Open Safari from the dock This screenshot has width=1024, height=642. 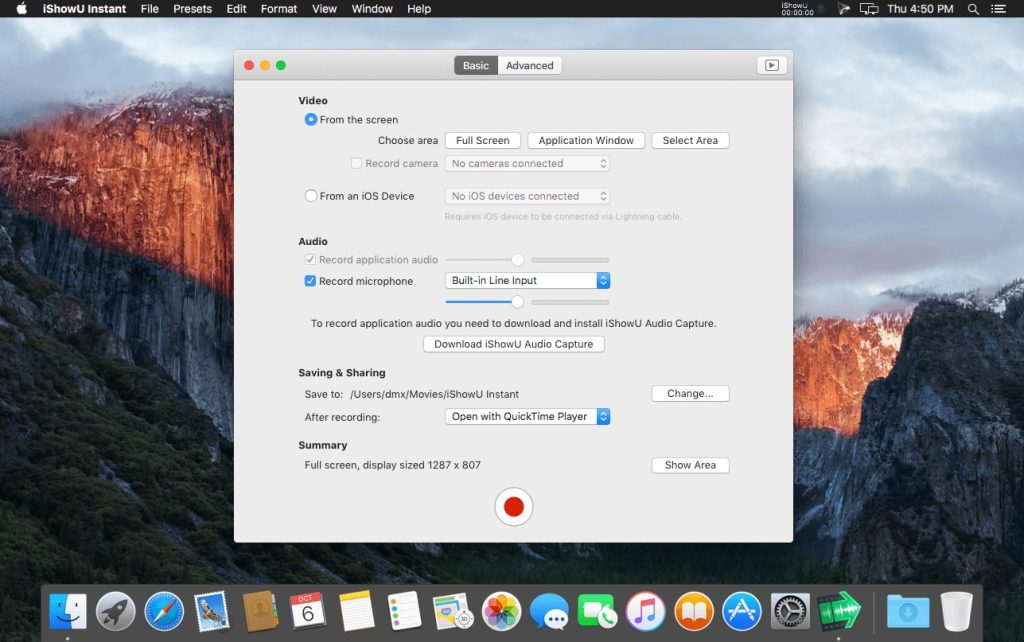(x=164, y=610)
